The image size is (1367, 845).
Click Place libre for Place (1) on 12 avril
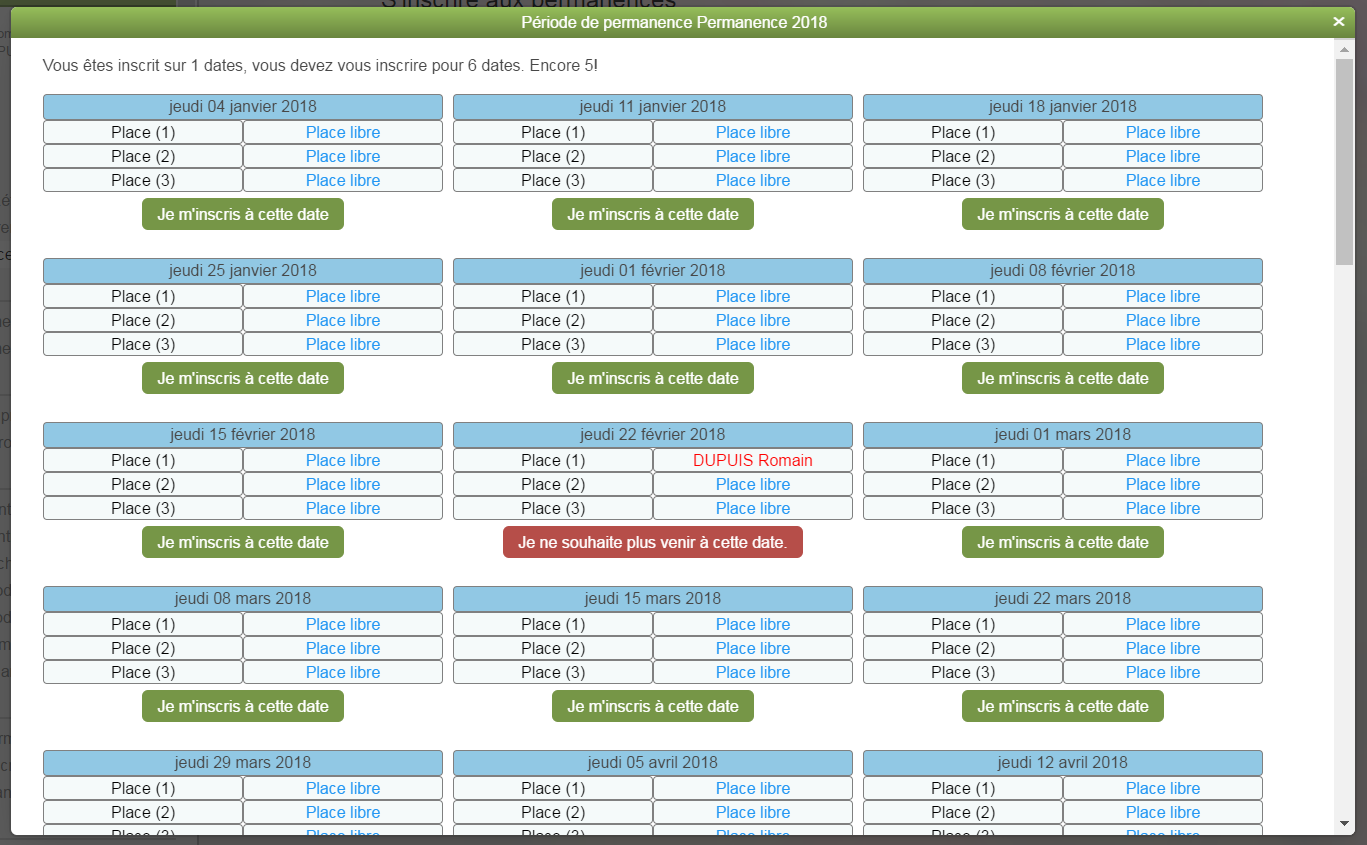1163,788
